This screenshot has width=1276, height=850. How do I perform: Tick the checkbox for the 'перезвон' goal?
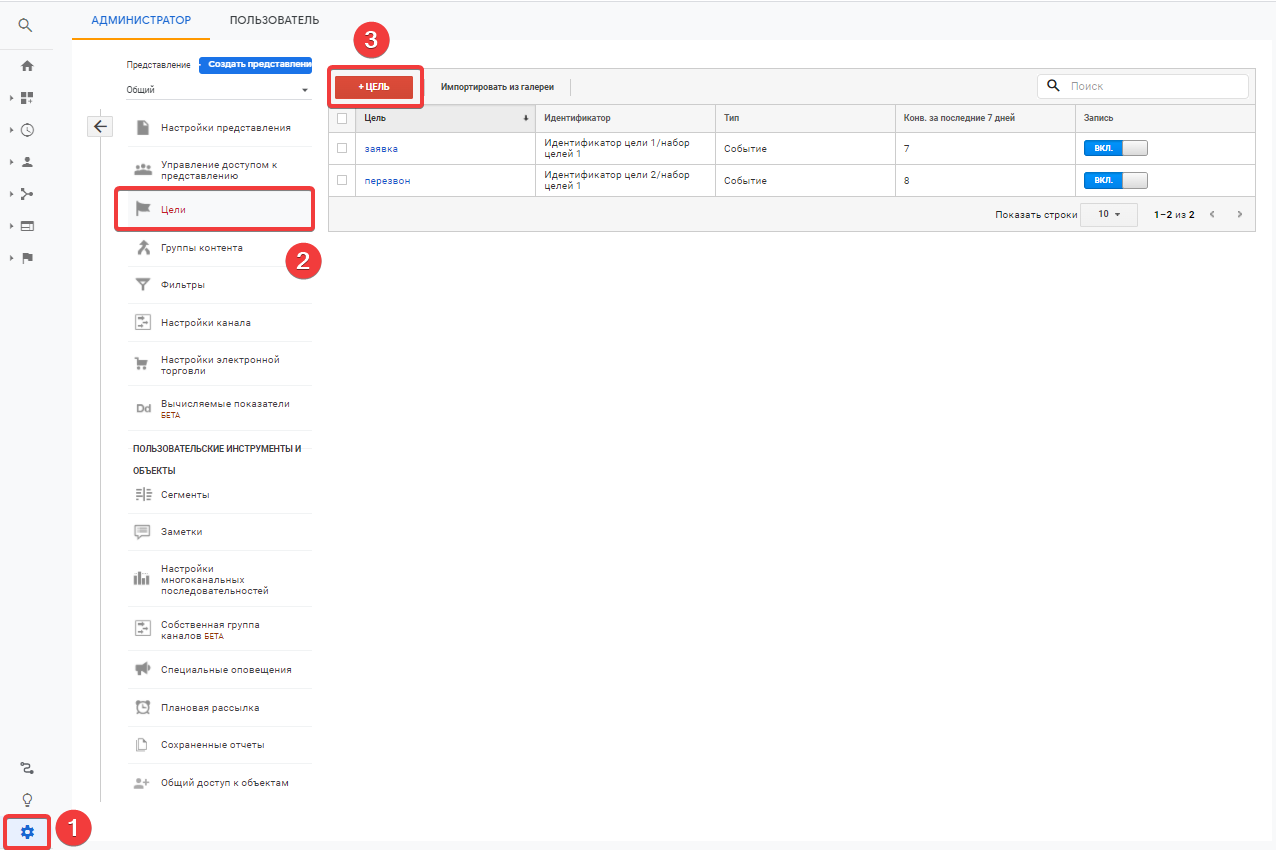pos(342,180)
